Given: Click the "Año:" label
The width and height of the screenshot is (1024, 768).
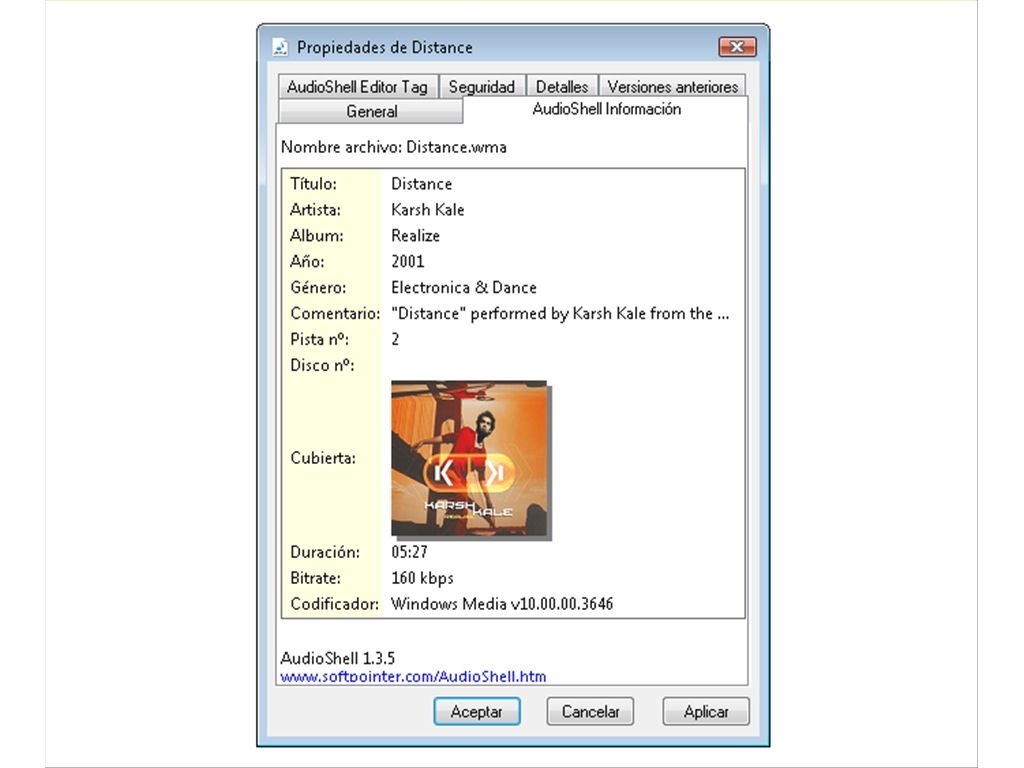Looking at the screenshot, I should [307, 262].
